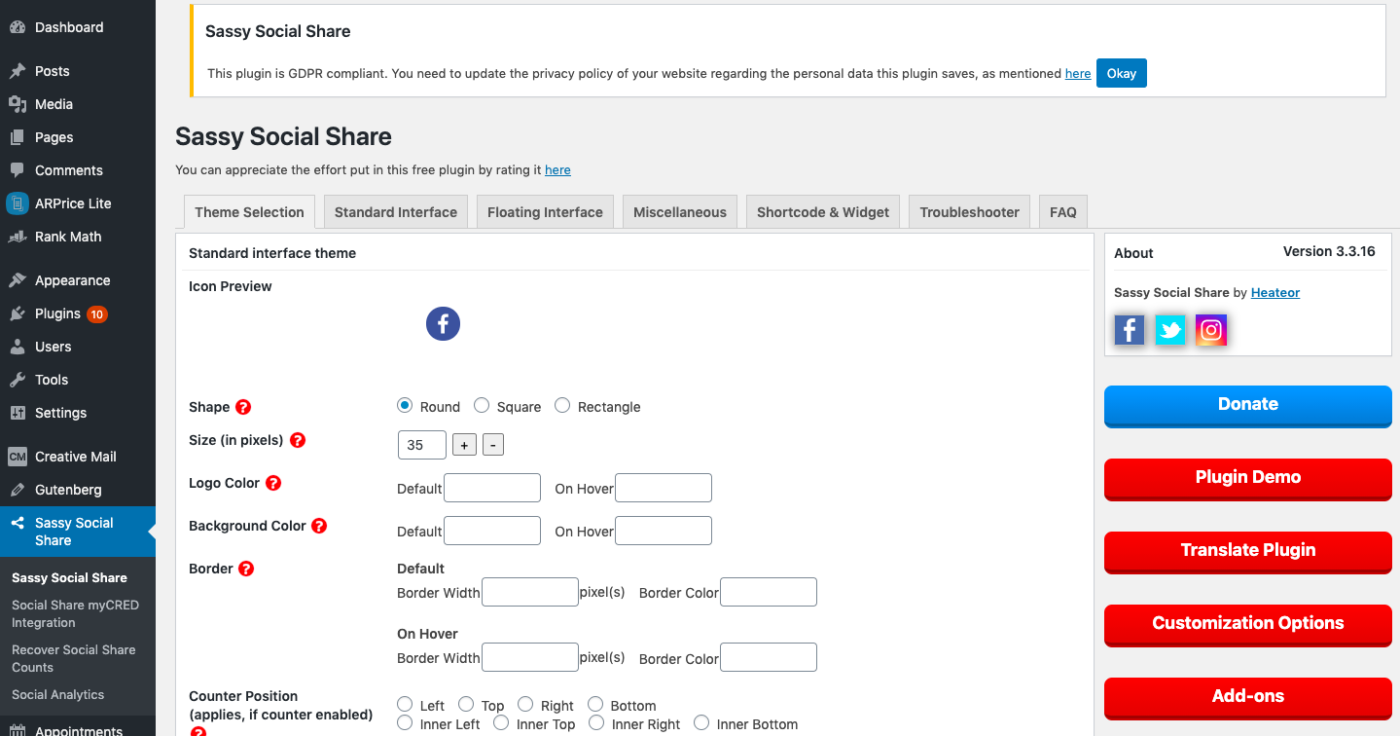Click the help icon next to Border
The height and width of the screenshot is (736, 1400).
tap(246, 569)
